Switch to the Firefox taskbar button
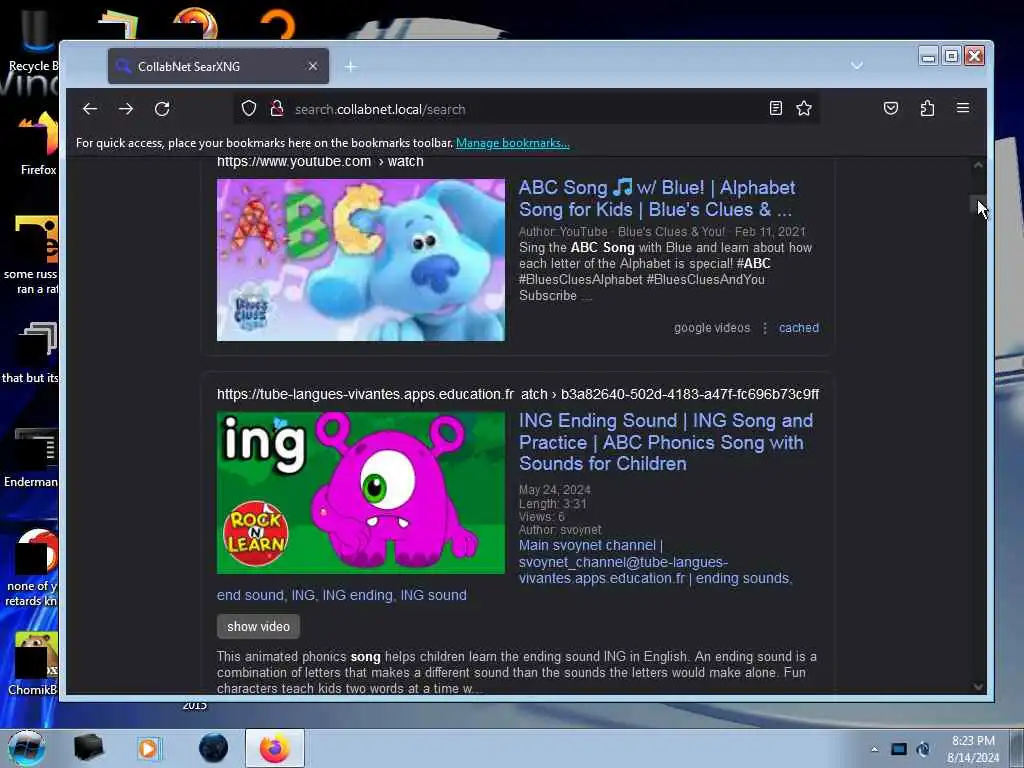Viewport: 1024px width, 768px height. pos(275,748)
